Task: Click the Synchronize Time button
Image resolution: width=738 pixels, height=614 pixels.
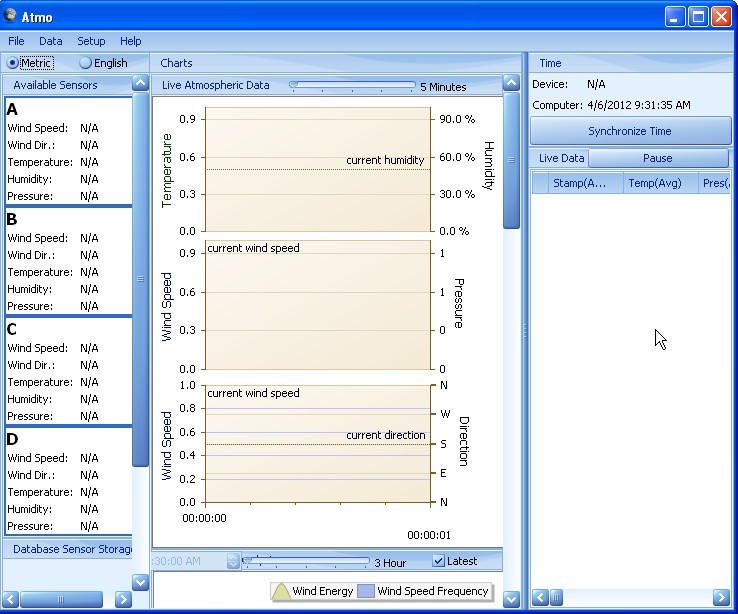Action: [x=630, y=131]
